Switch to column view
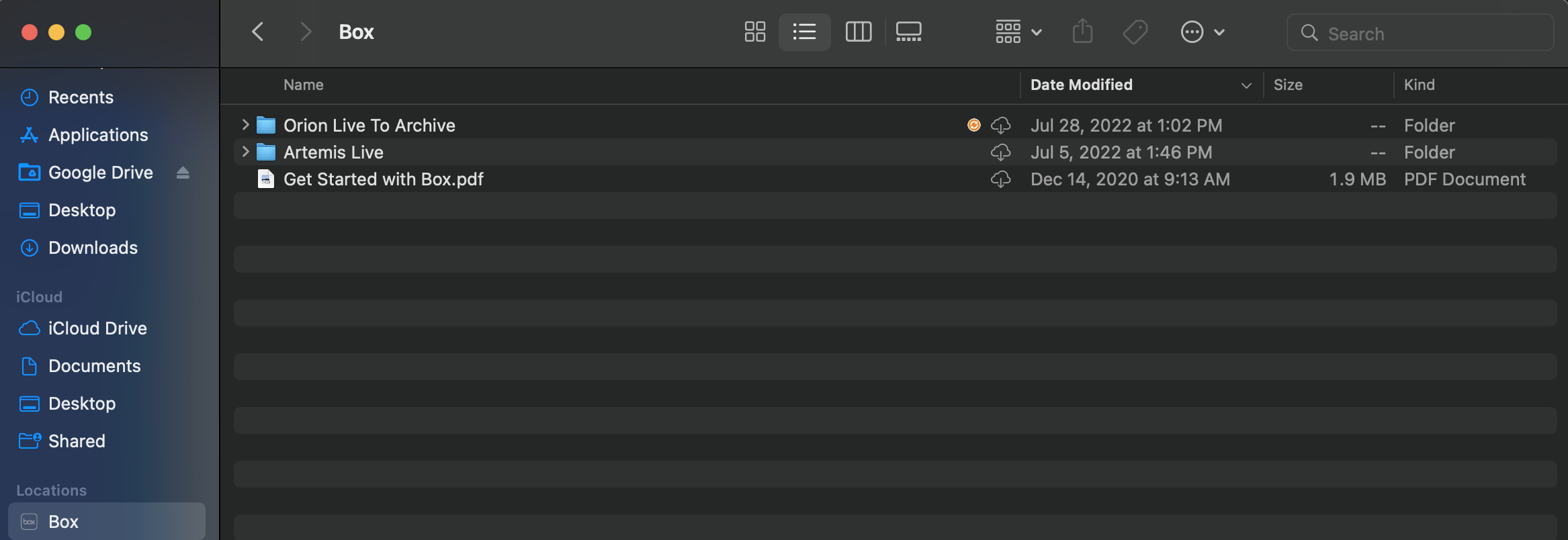Screen dimensions: 1568x540 pyautogui.click(x=858, y=32)
